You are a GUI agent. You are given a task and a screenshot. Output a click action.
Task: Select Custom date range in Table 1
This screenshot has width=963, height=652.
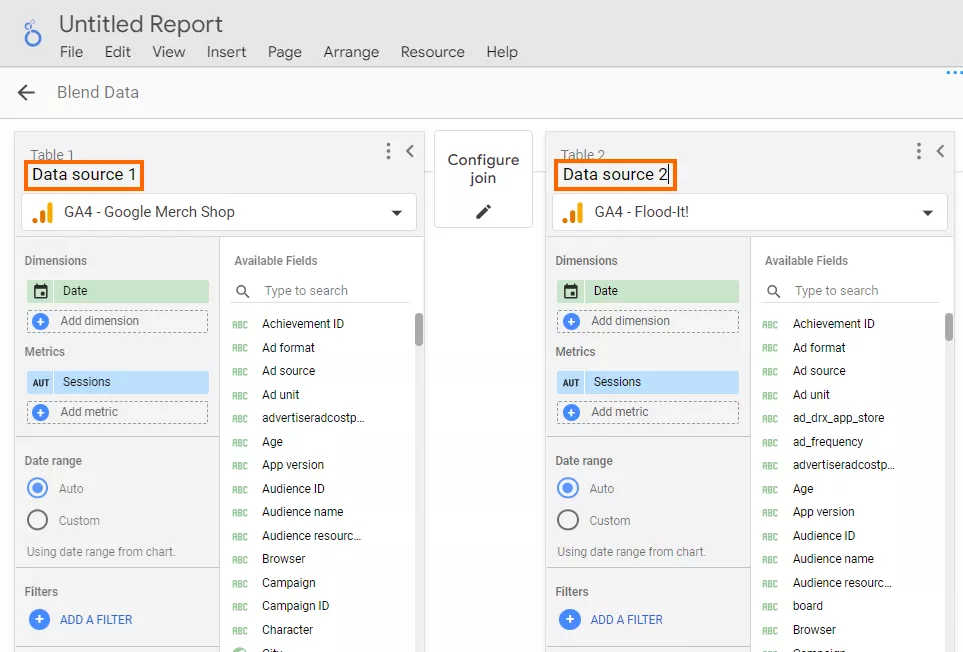coord(37,520)
